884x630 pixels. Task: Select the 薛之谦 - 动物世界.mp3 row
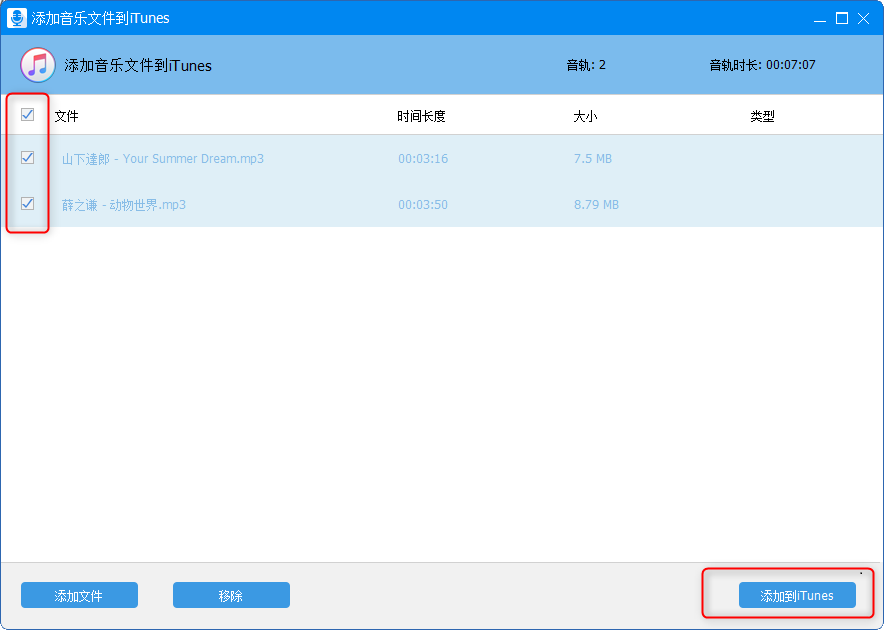point(442,204)
